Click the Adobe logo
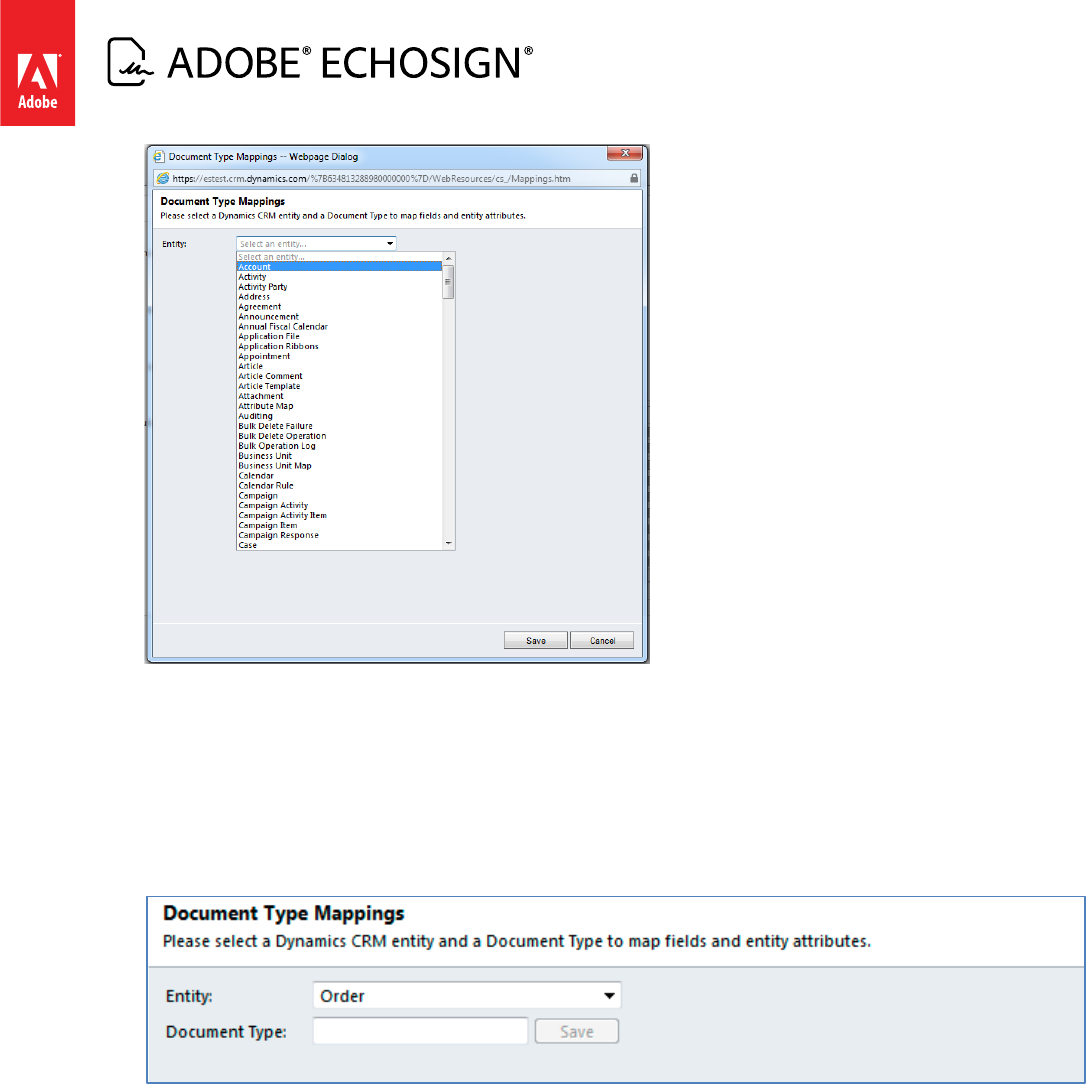The height and width of the screenshot is (1084, 1086). 37,63
